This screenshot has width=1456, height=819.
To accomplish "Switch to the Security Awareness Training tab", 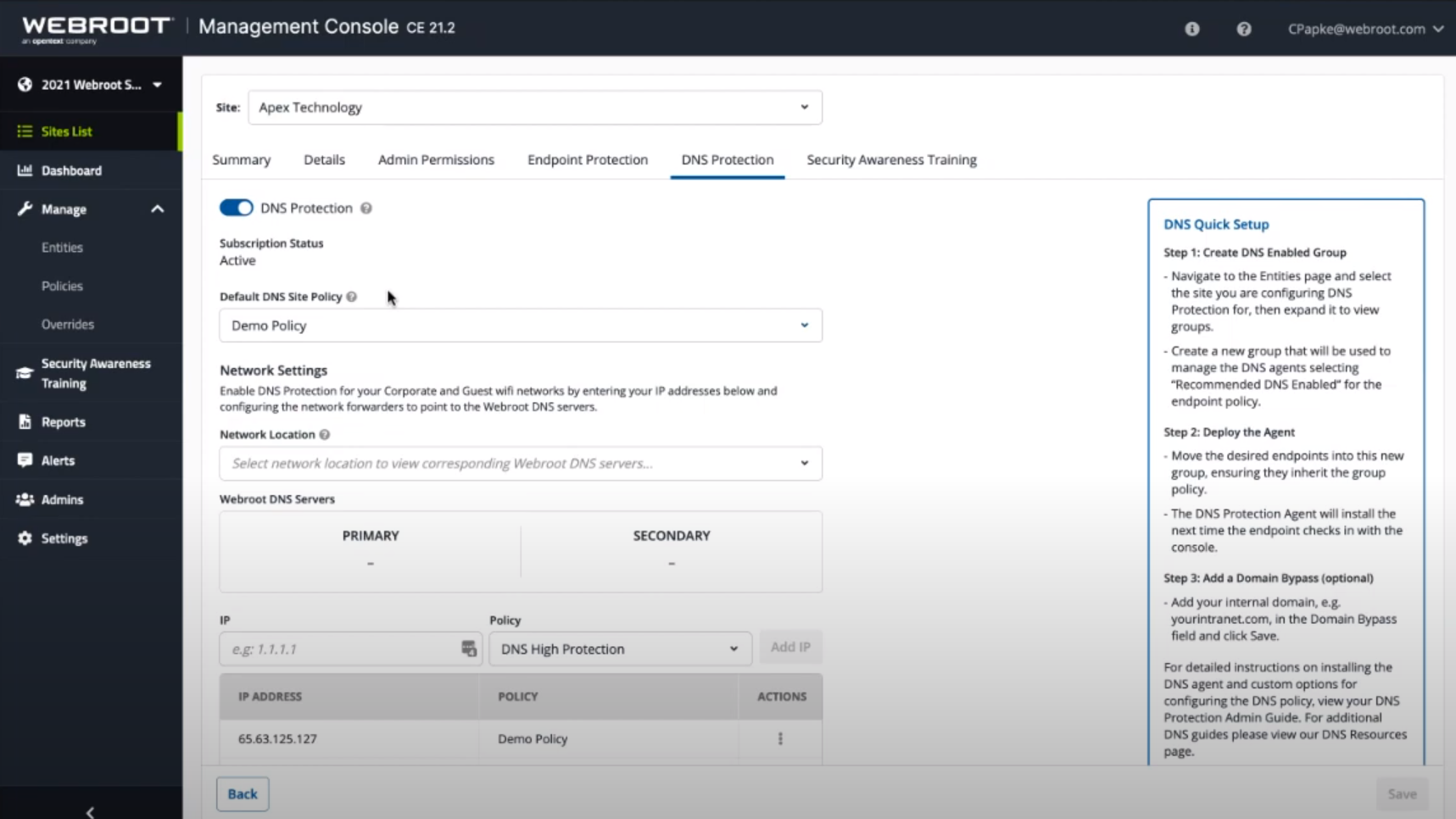I will click(891, 159).
